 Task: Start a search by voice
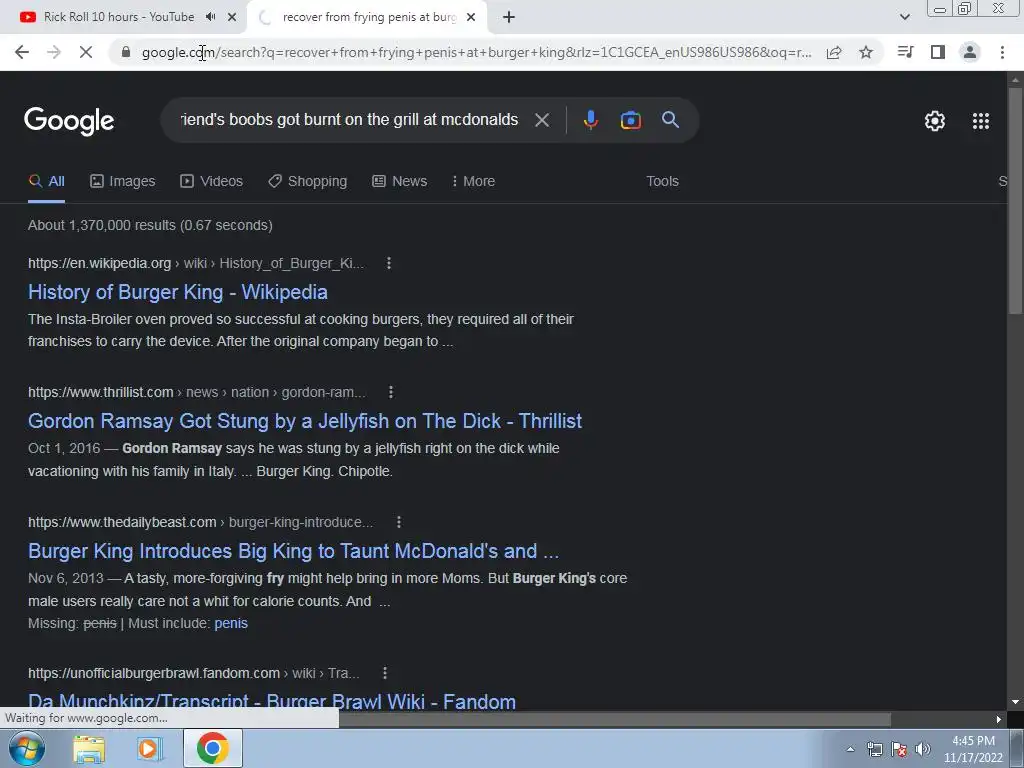pyautogui.click(x=591, y=120)
